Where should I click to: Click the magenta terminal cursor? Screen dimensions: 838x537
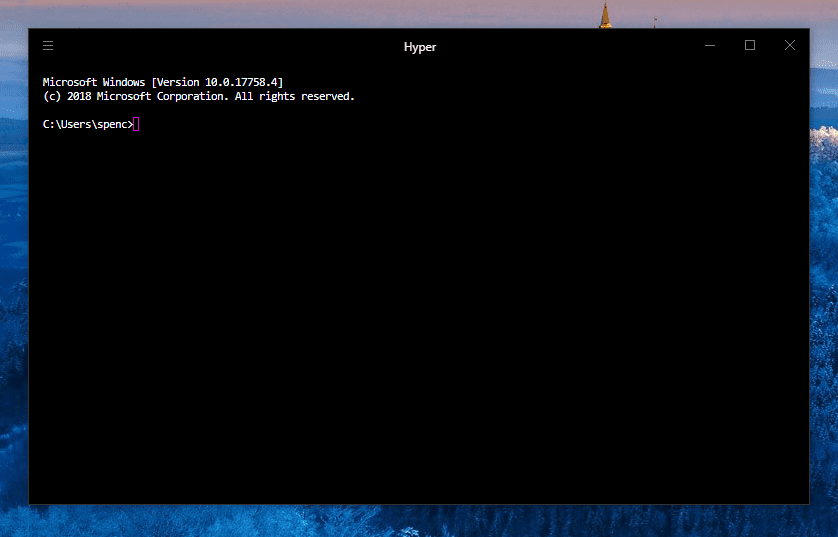tap(136, 124)
